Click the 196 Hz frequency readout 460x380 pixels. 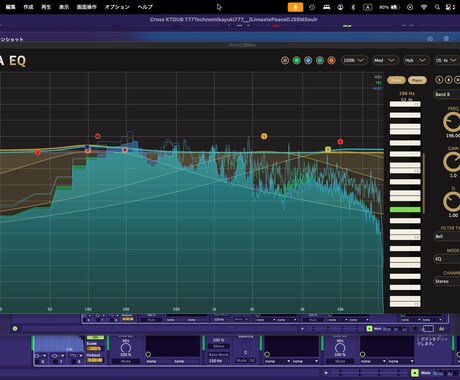pos(407,94)
